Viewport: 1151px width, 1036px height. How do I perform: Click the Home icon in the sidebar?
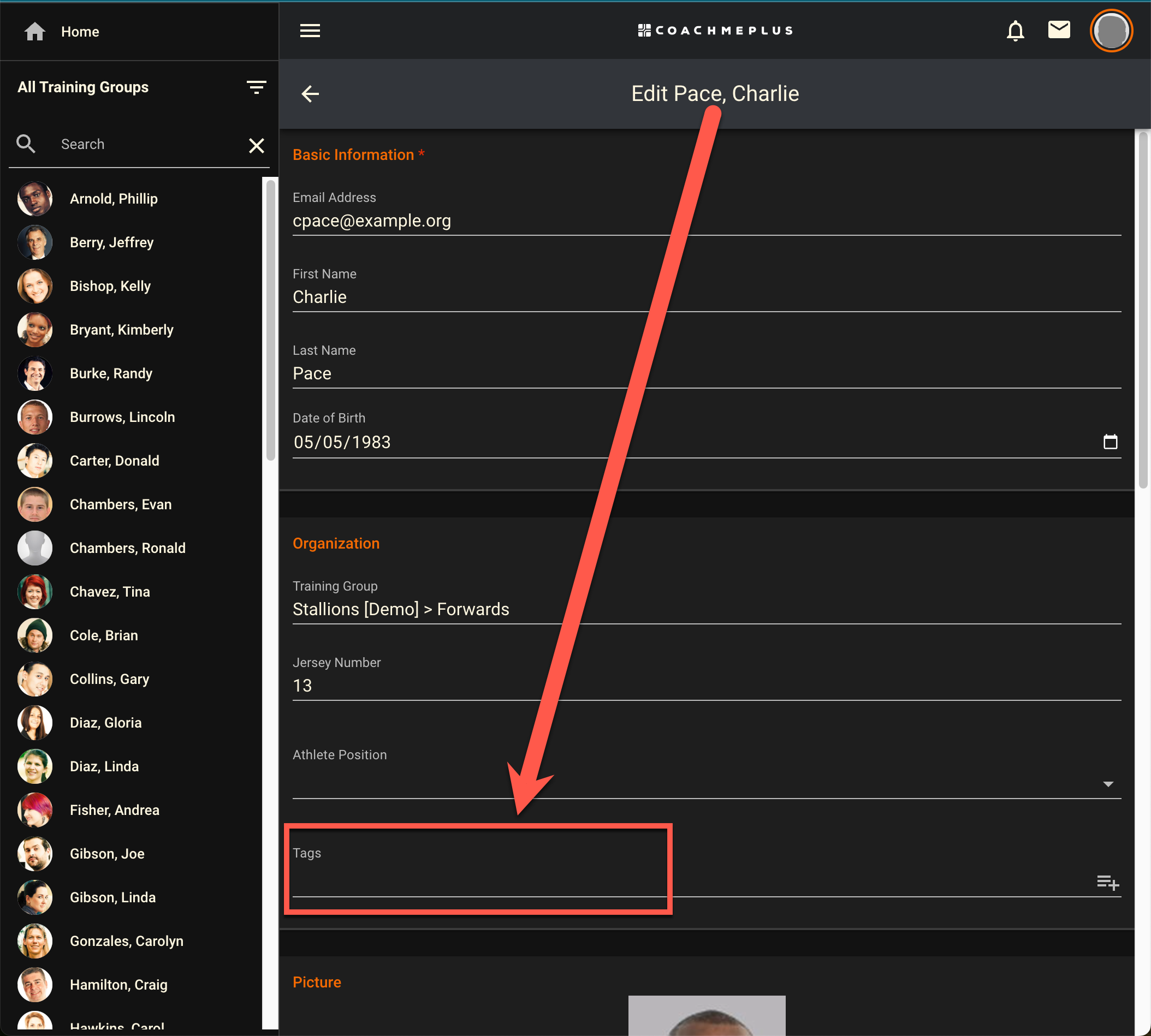coord(35,32)
